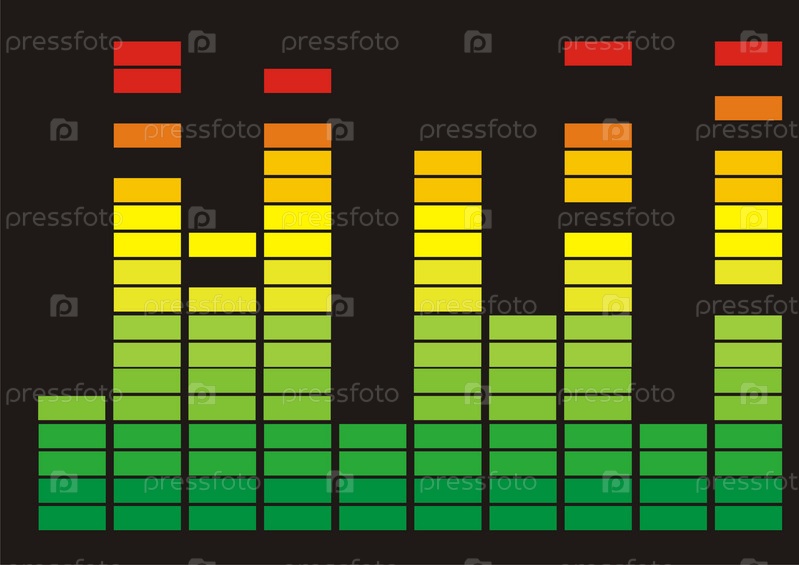Select the red top segment of the last column
The image size is (799, 565).
click(748, 53)
